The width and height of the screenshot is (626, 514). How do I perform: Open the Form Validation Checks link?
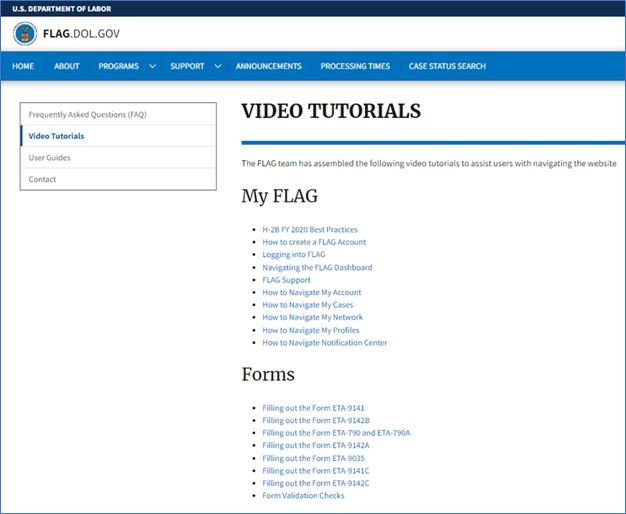tap(303, 496)
